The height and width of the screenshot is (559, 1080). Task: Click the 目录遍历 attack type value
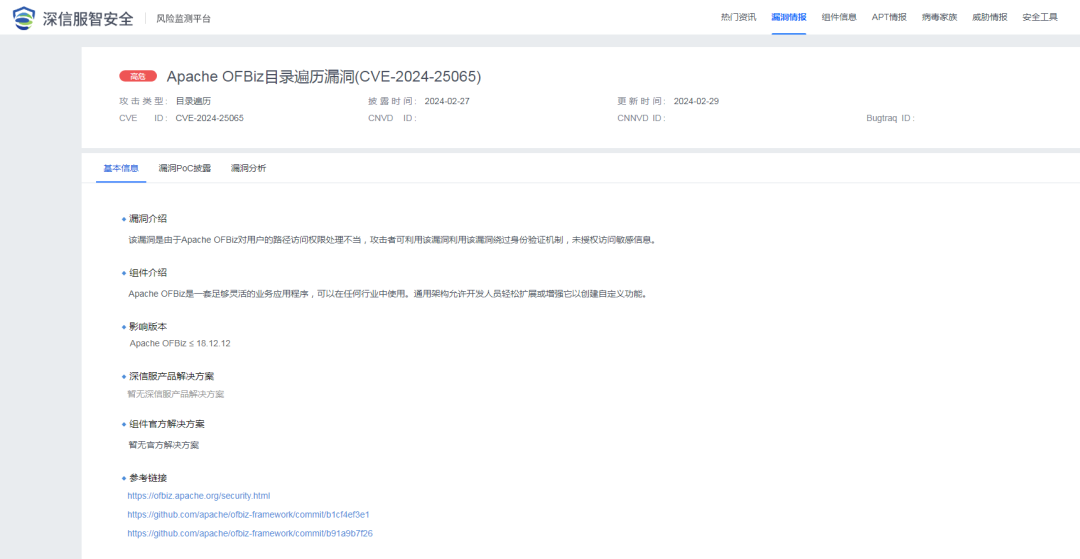point(194,101)
